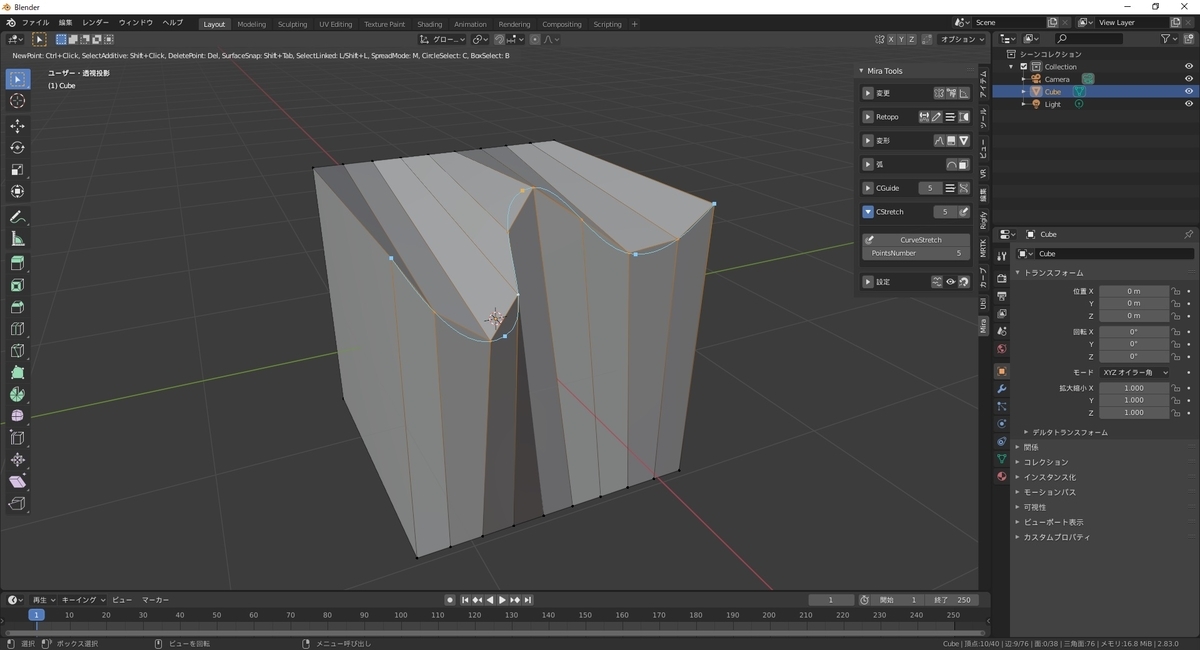Uncheck the Collection exclude checkbox

point(1024,67)
